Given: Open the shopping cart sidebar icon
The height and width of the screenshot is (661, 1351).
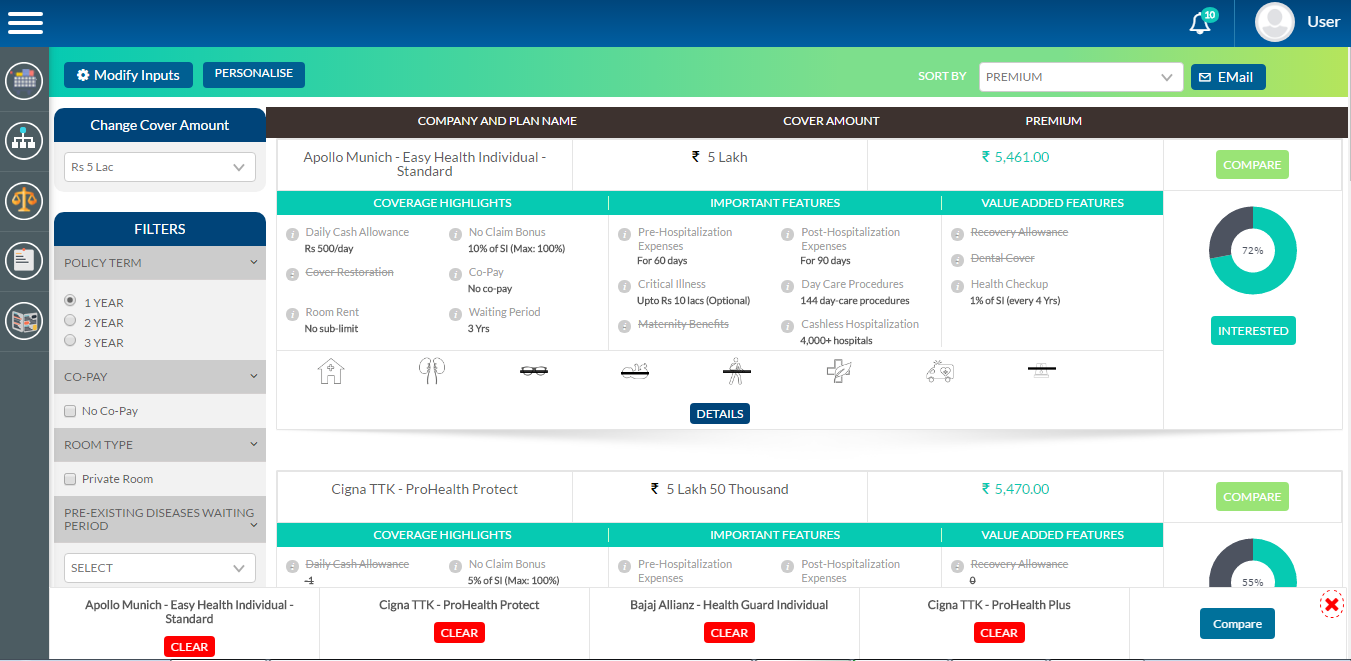Looking at the screenshot, I should (x=24, y=80).
